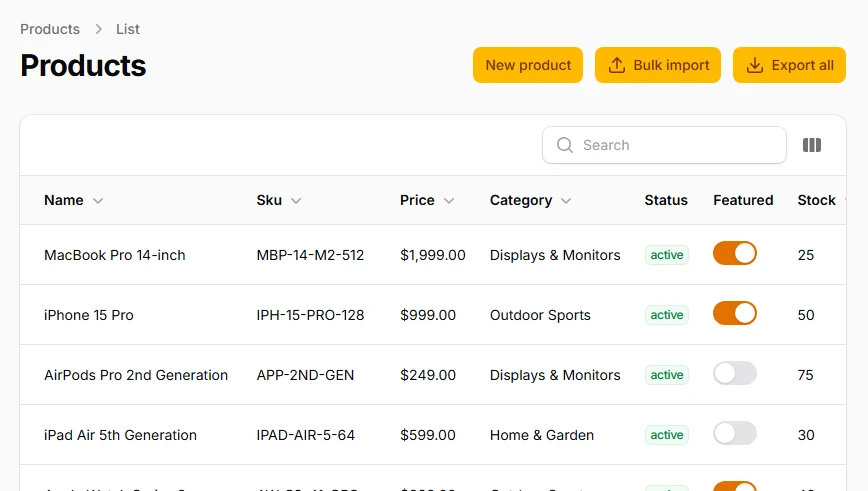Image resolution: width=868 pixels, height=491 pixels.
Task: Click the download icon in Export all
Action: [755, 65]
